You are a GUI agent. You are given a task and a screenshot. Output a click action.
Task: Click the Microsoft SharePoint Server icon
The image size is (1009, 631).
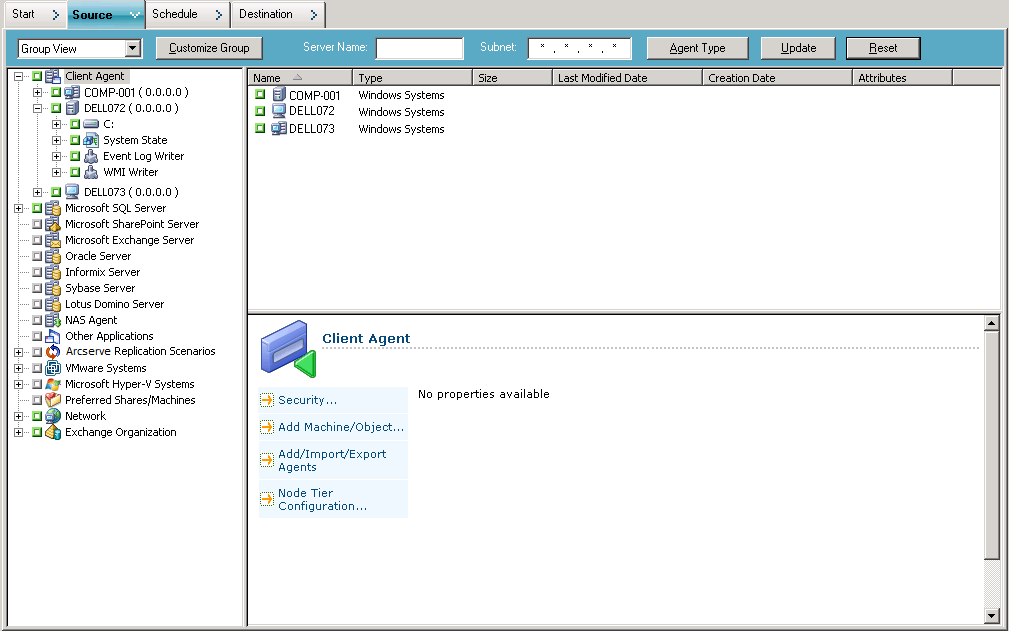click(x=53, y=224)
